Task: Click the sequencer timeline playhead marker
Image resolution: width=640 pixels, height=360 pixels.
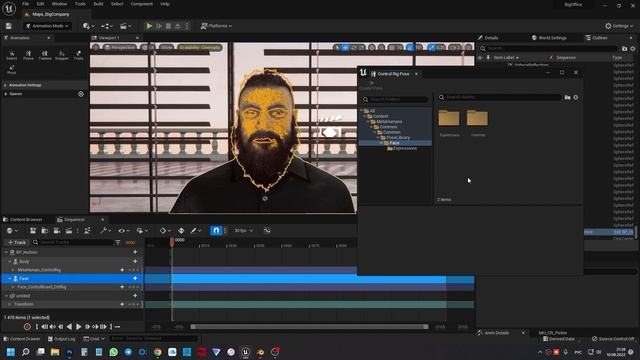Action: [172, 242]
